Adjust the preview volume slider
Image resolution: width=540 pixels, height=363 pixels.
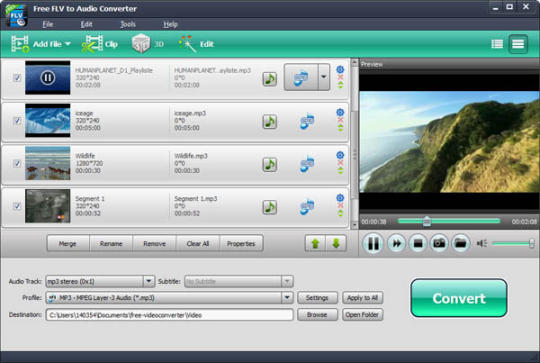click(513, 243)
